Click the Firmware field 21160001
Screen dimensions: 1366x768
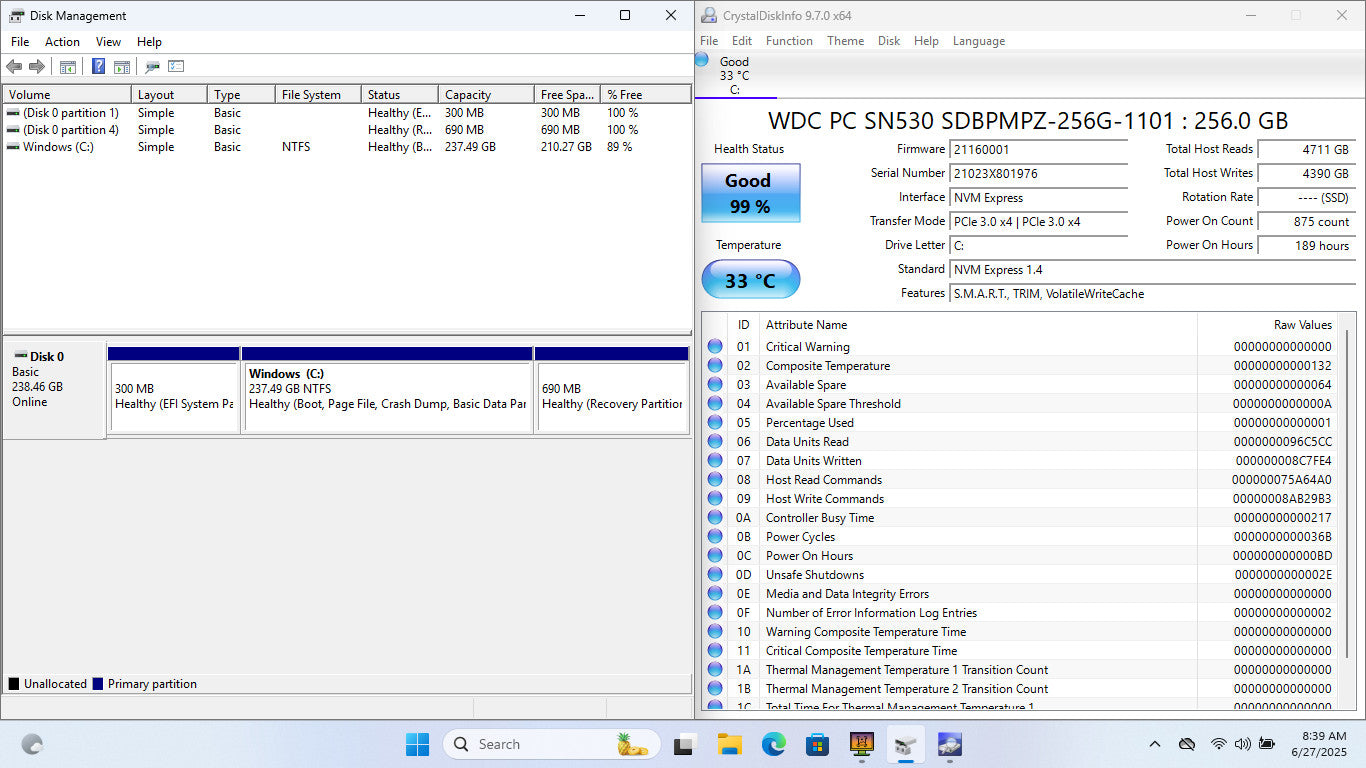tap(1039, 150)
